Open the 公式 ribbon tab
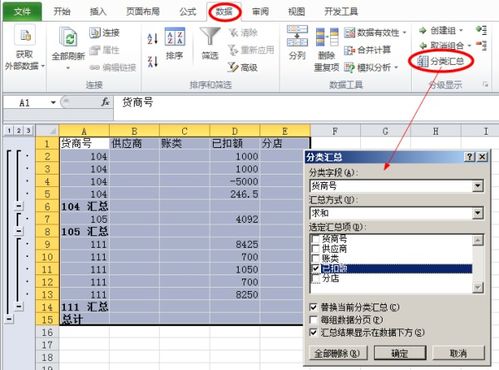This screenshot has height=370, width=499. [188, 12]
